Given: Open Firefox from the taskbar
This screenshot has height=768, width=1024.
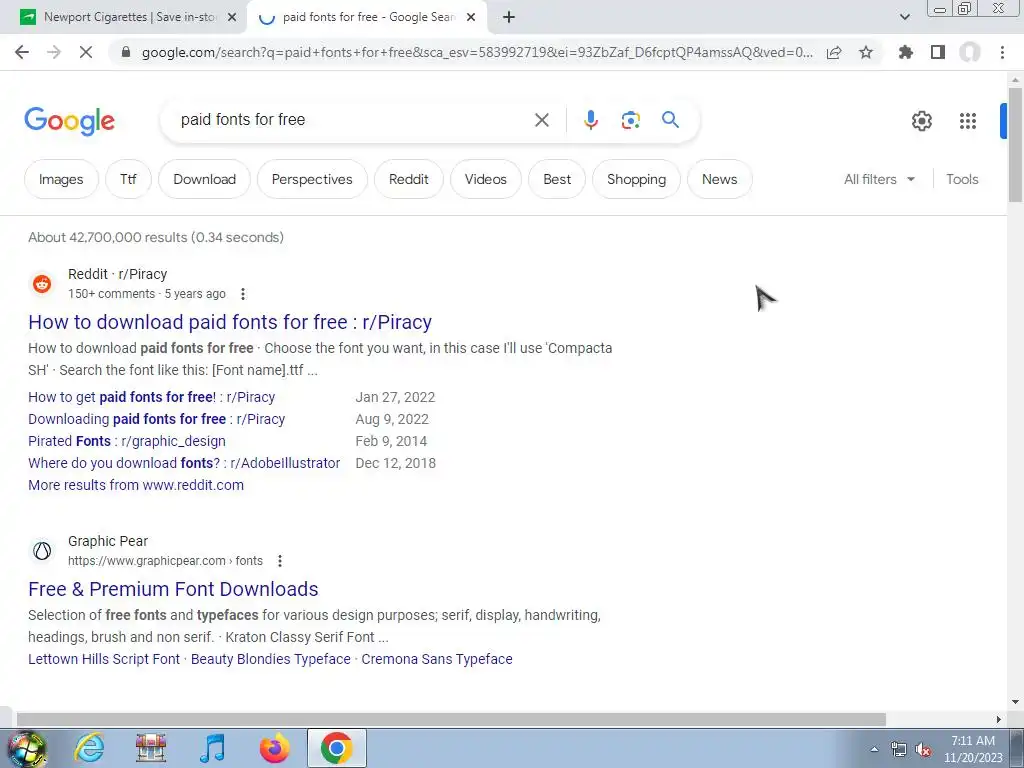Looking at the screenshot, I should pyautogui.click(x=274, y=748).
